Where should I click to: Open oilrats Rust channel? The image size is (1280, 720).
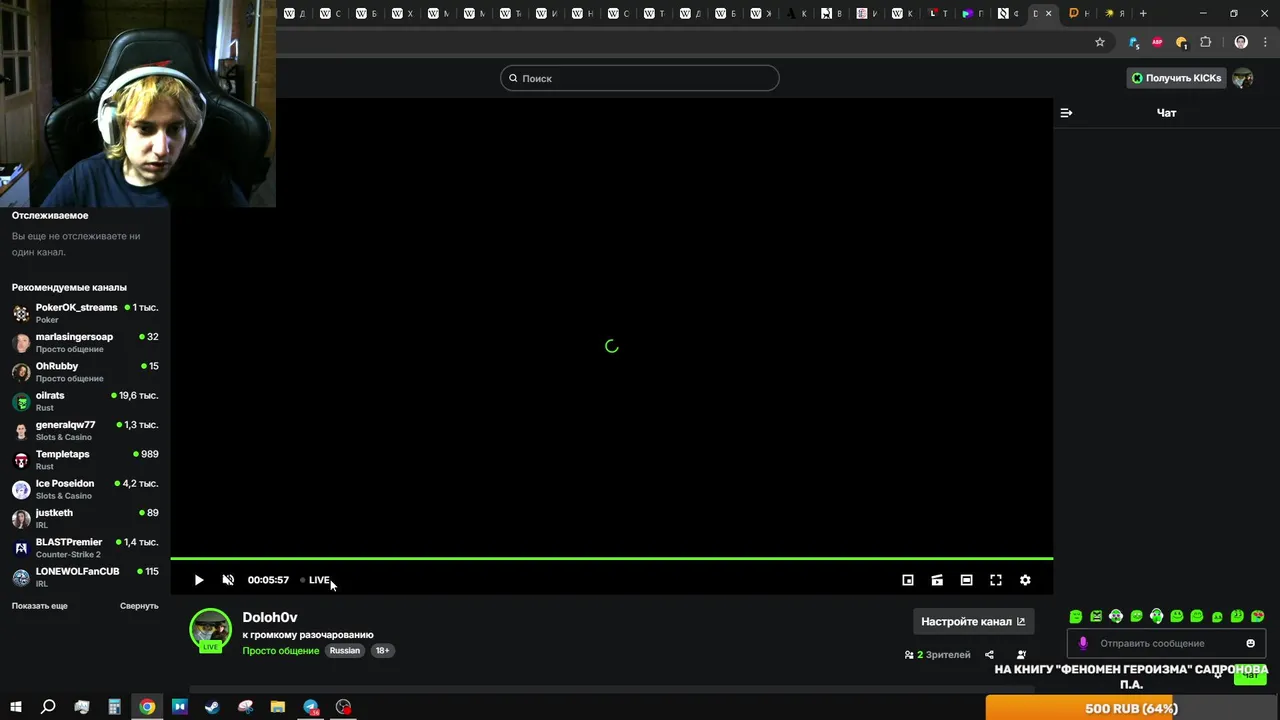[85, 401]
